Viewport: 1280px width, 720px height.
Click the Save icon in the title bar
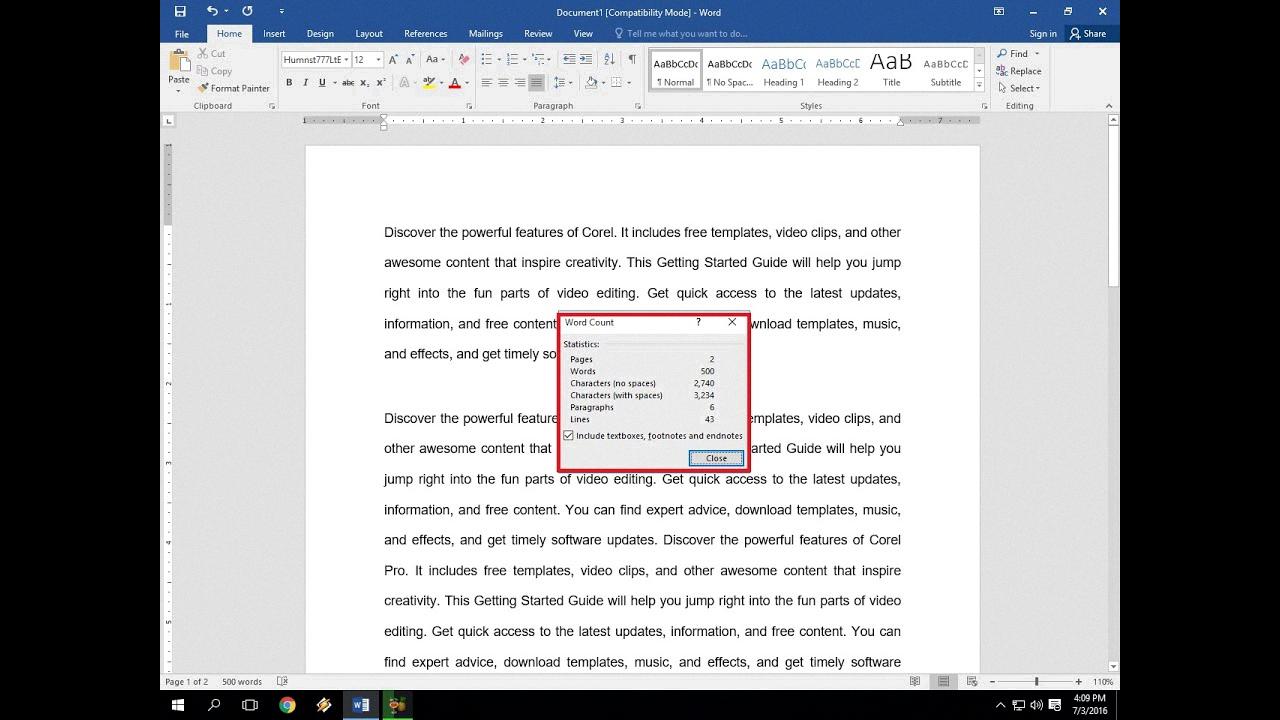click(x=180, y=11)
